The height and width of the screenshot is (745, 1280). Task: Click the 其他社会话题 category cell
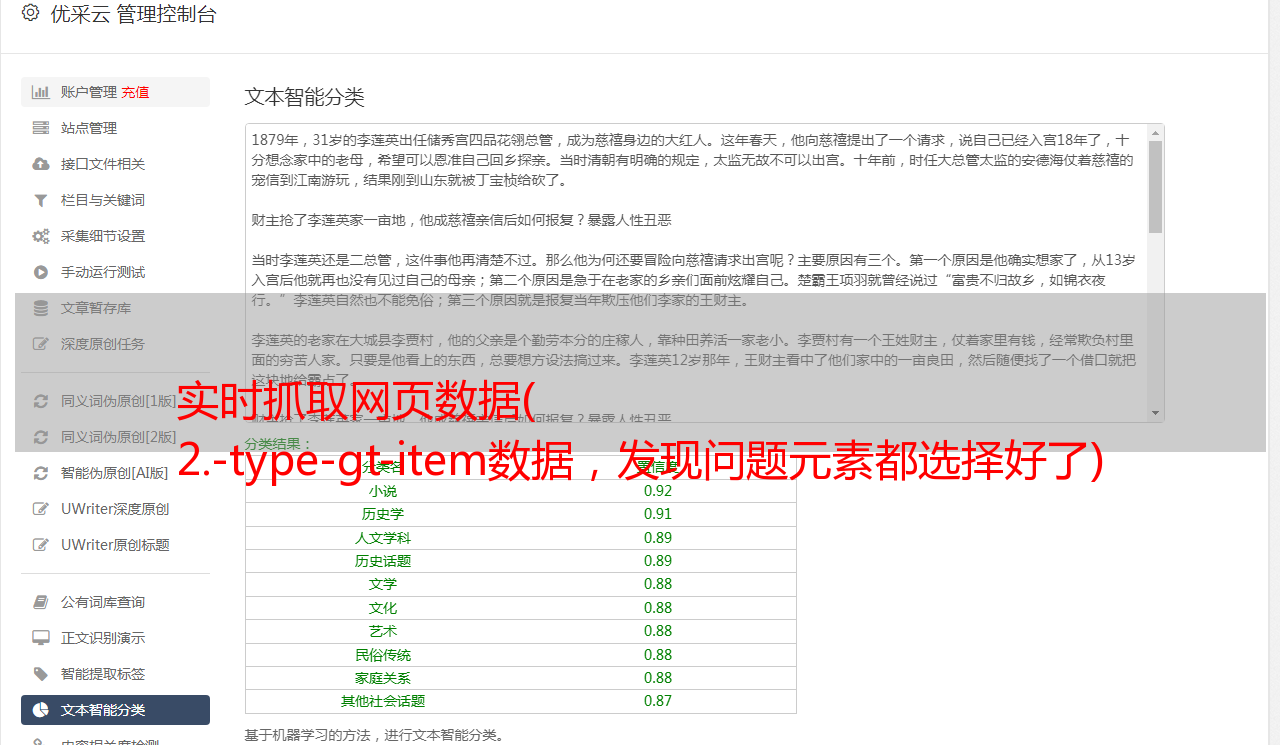(x=383, y=701)
